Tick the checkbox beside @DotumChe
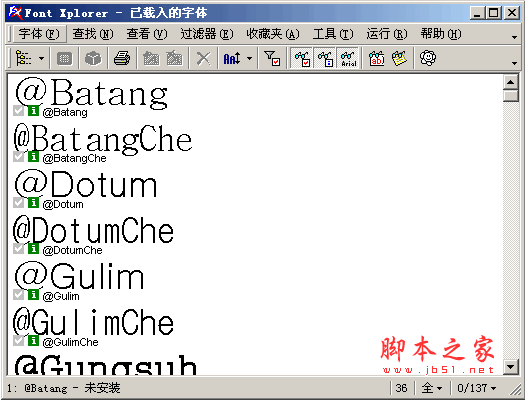This screenshot has width=525, height=400. coord(18,248)
